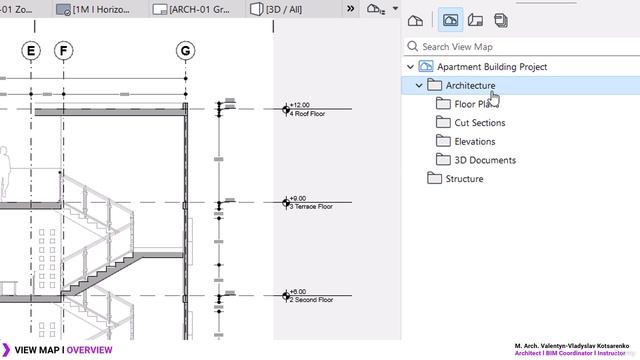Open Publisher Sets navigator icon
Viewport: 640px width, 360px height.
(501, 20)
